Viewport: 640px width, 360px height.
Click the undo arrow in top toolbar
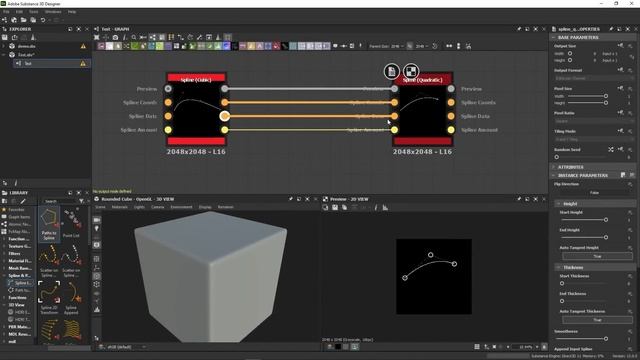point(43,20)
